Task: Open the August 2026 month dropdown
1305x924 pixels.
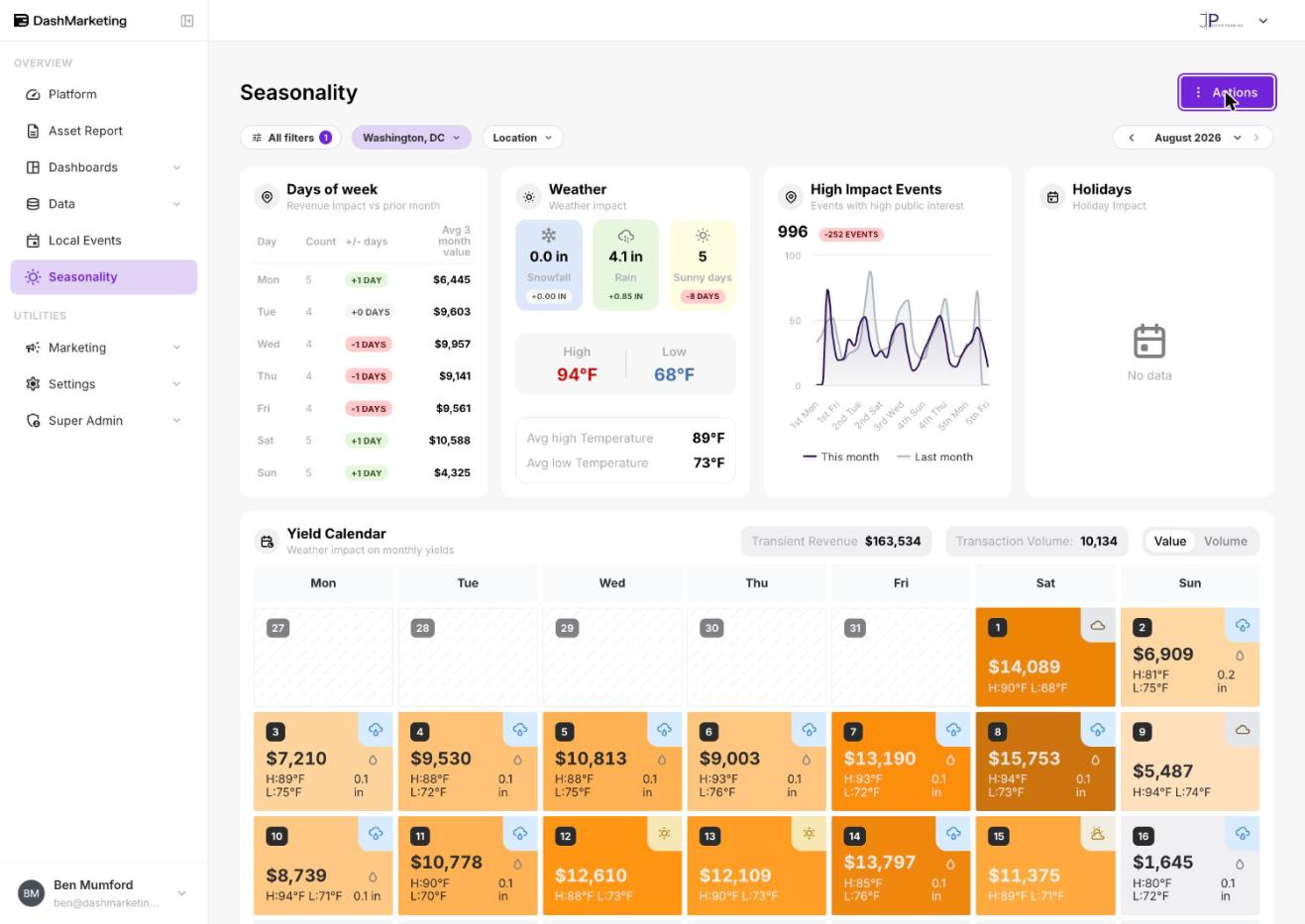Action: pyautogui.click(x=1197, y=138)
